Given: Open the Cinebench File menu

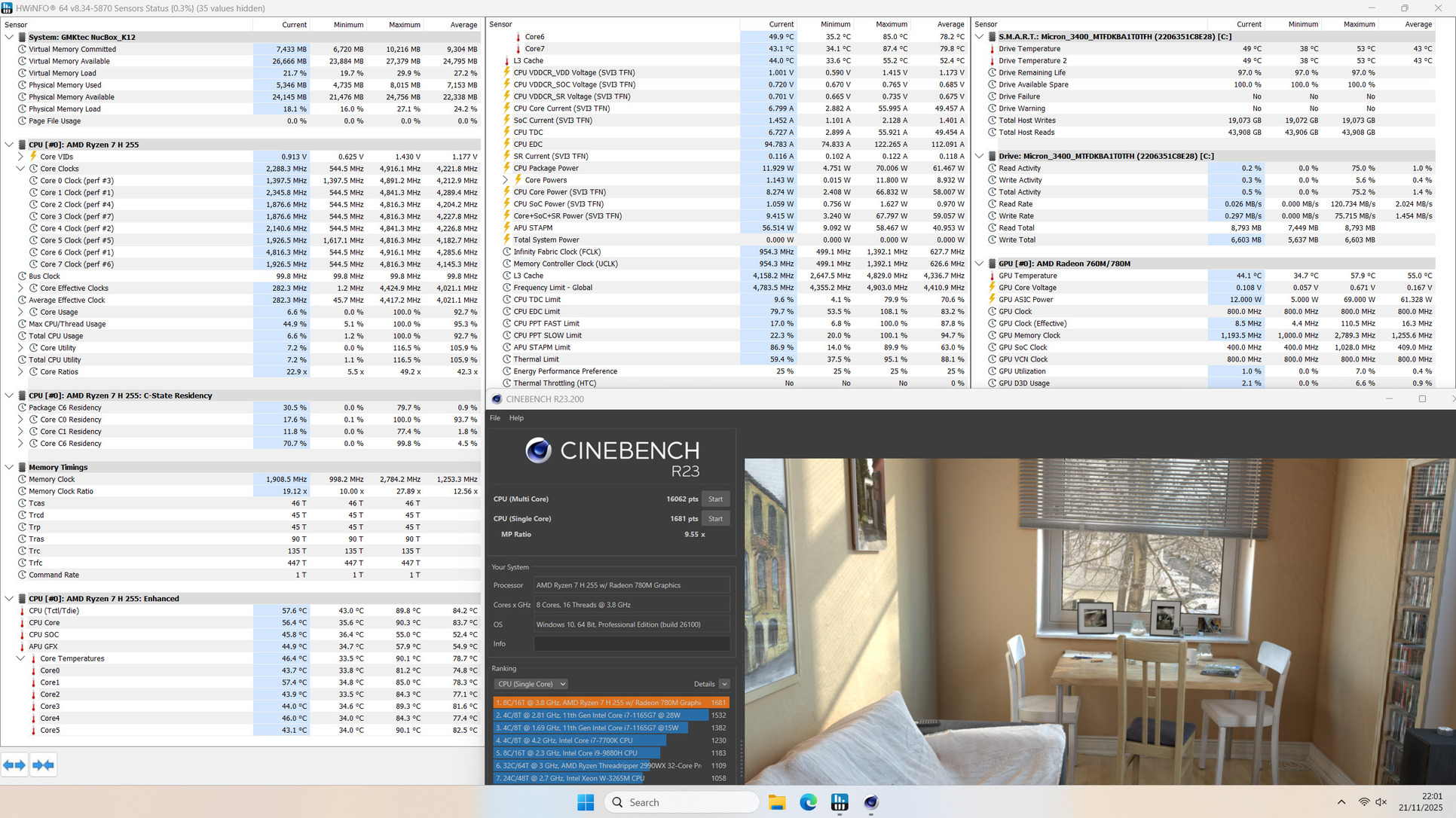Looking at the screenshot, I should click(494, 418).
